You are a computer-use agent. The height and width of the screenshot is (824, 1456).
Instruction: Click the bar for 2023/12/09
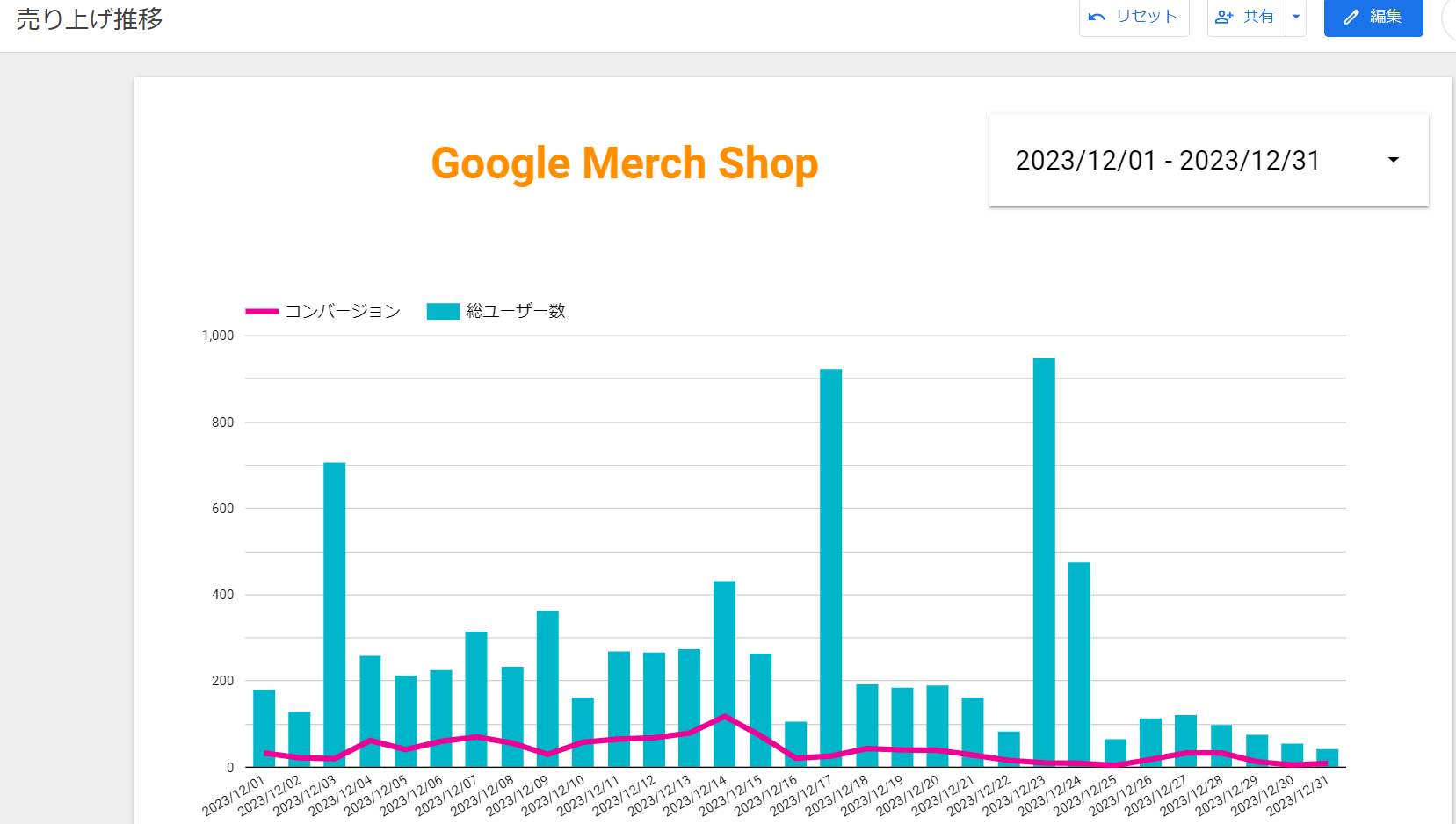(547, 689)
